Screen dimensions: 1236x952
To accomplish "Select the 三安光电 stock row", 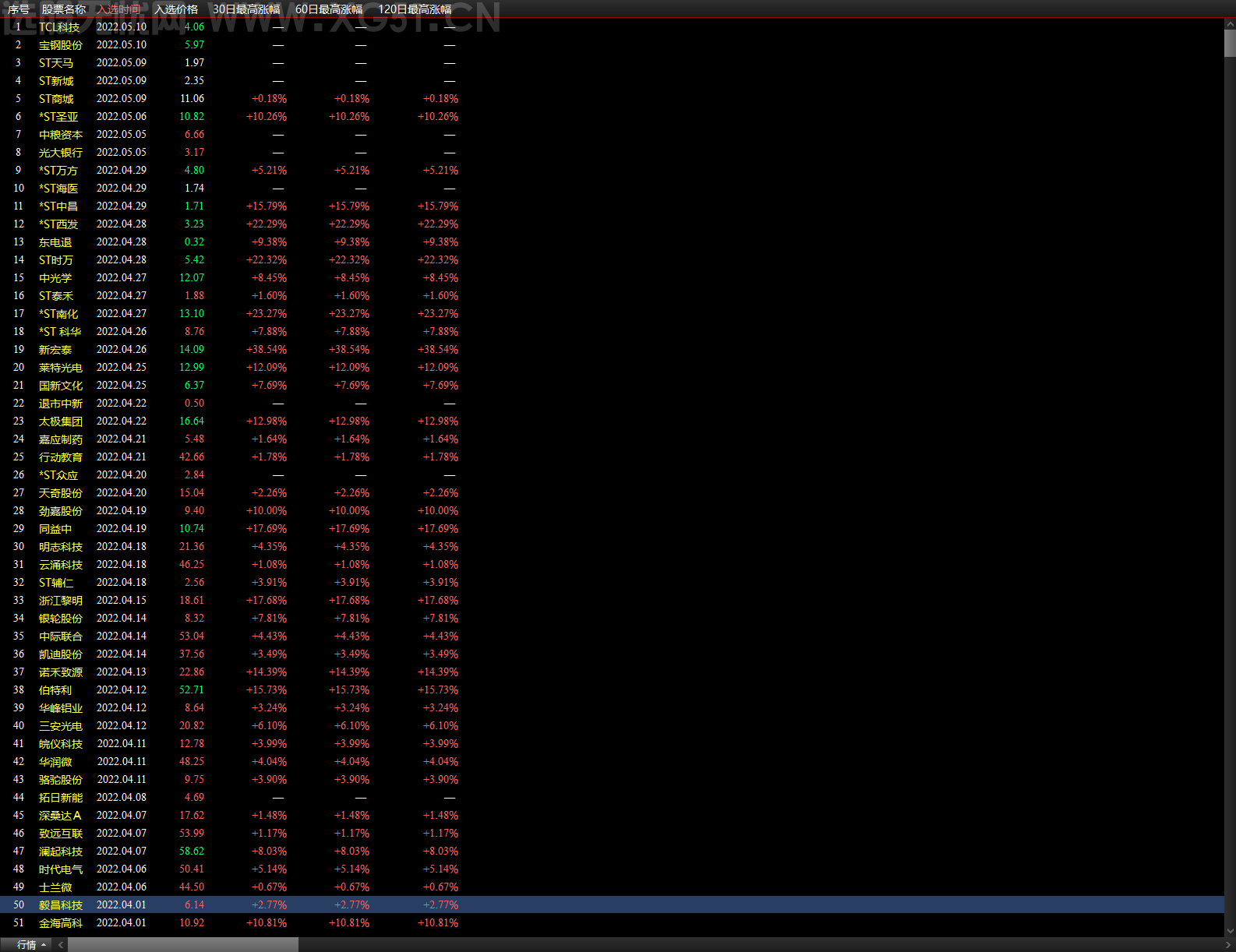I will point(612,725).
